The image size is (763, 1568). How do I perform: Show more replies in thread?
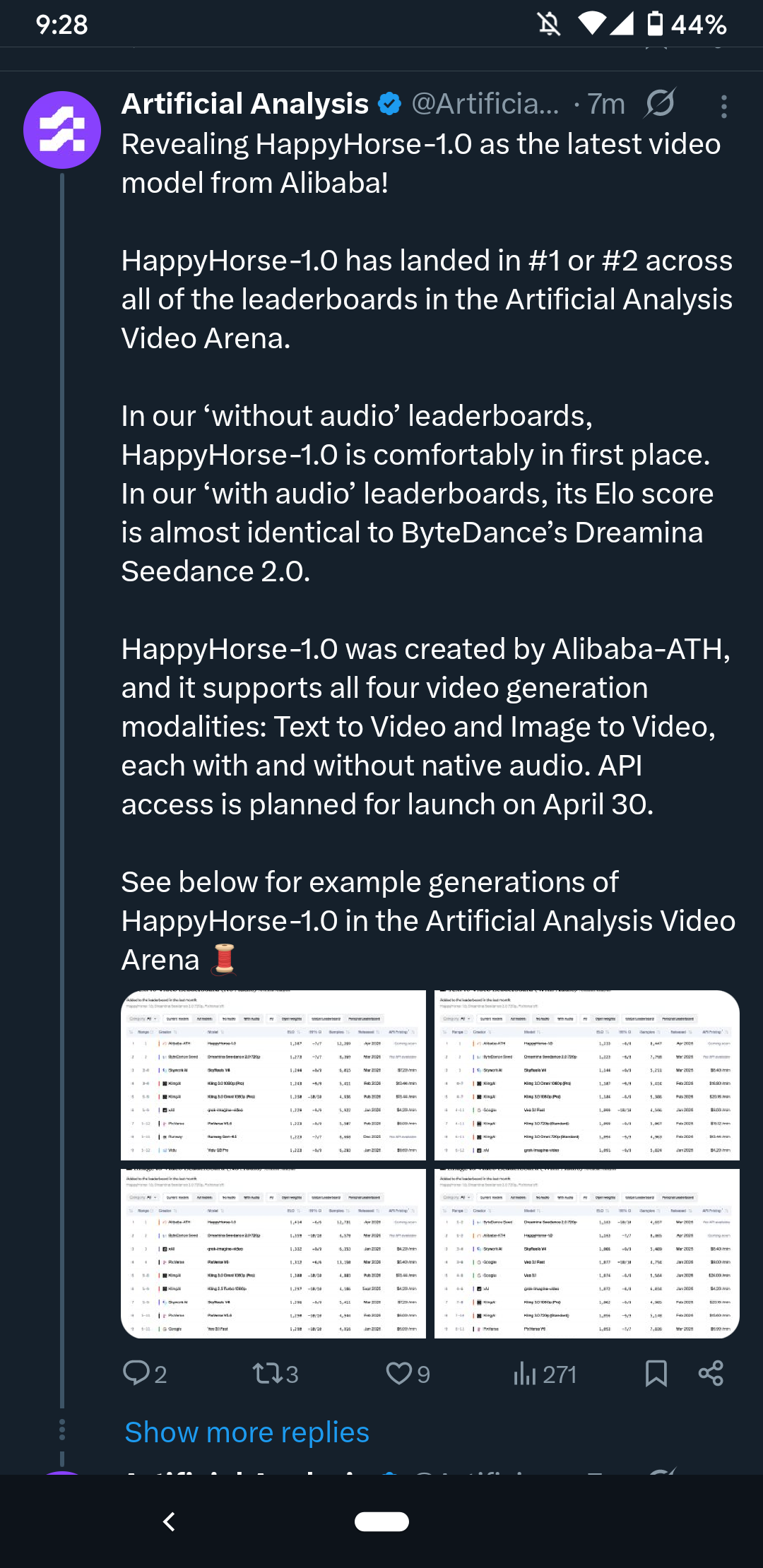pyautogui.click(x=247, y=1432)
